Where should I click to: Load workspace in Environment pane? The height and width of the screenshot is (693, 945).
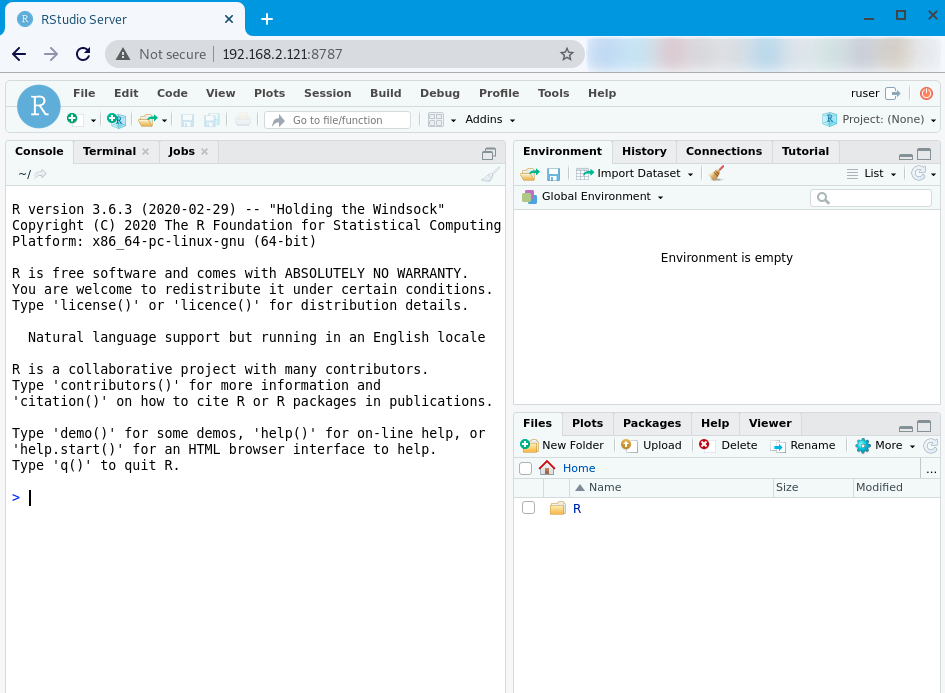coord(529,173)
